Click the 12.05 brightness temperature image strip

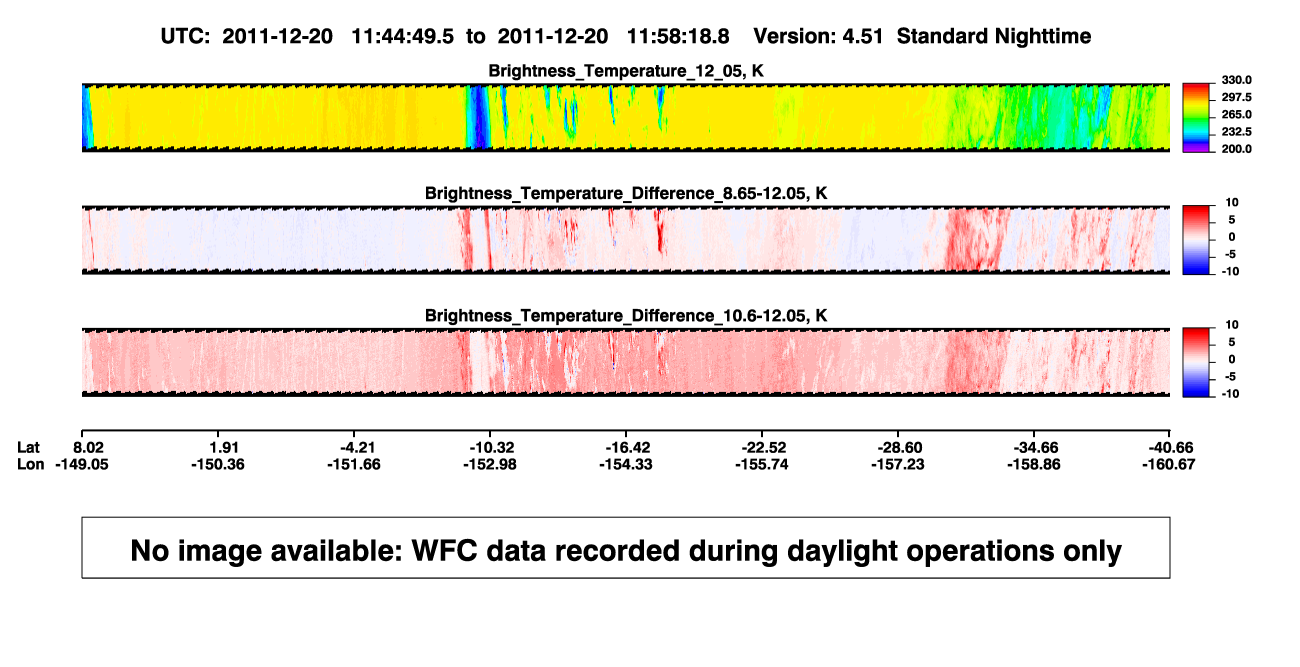[626, 117]
